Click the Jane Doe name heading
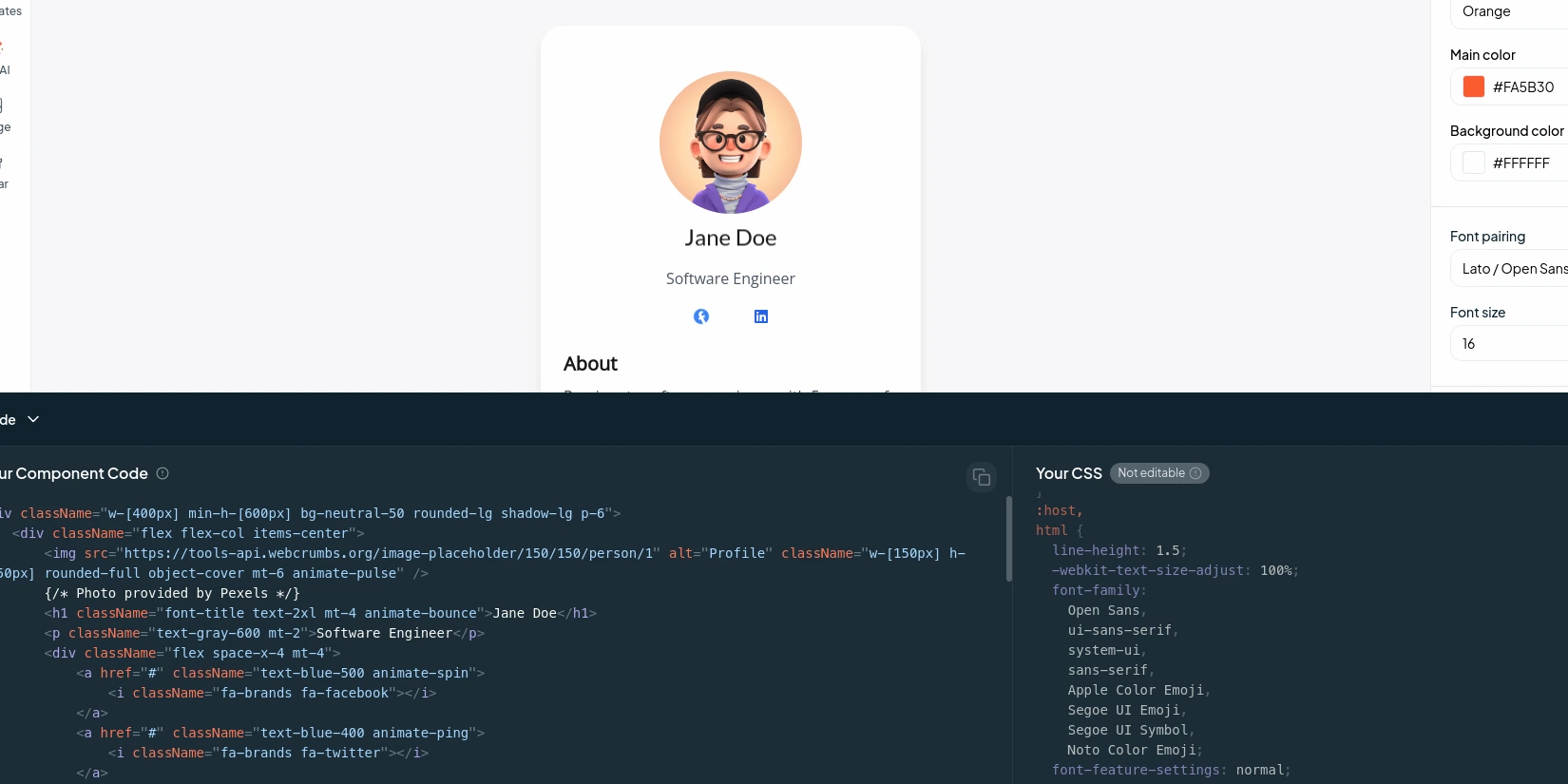Viewport: 1568px width, 784px height. tap(731, 238)
